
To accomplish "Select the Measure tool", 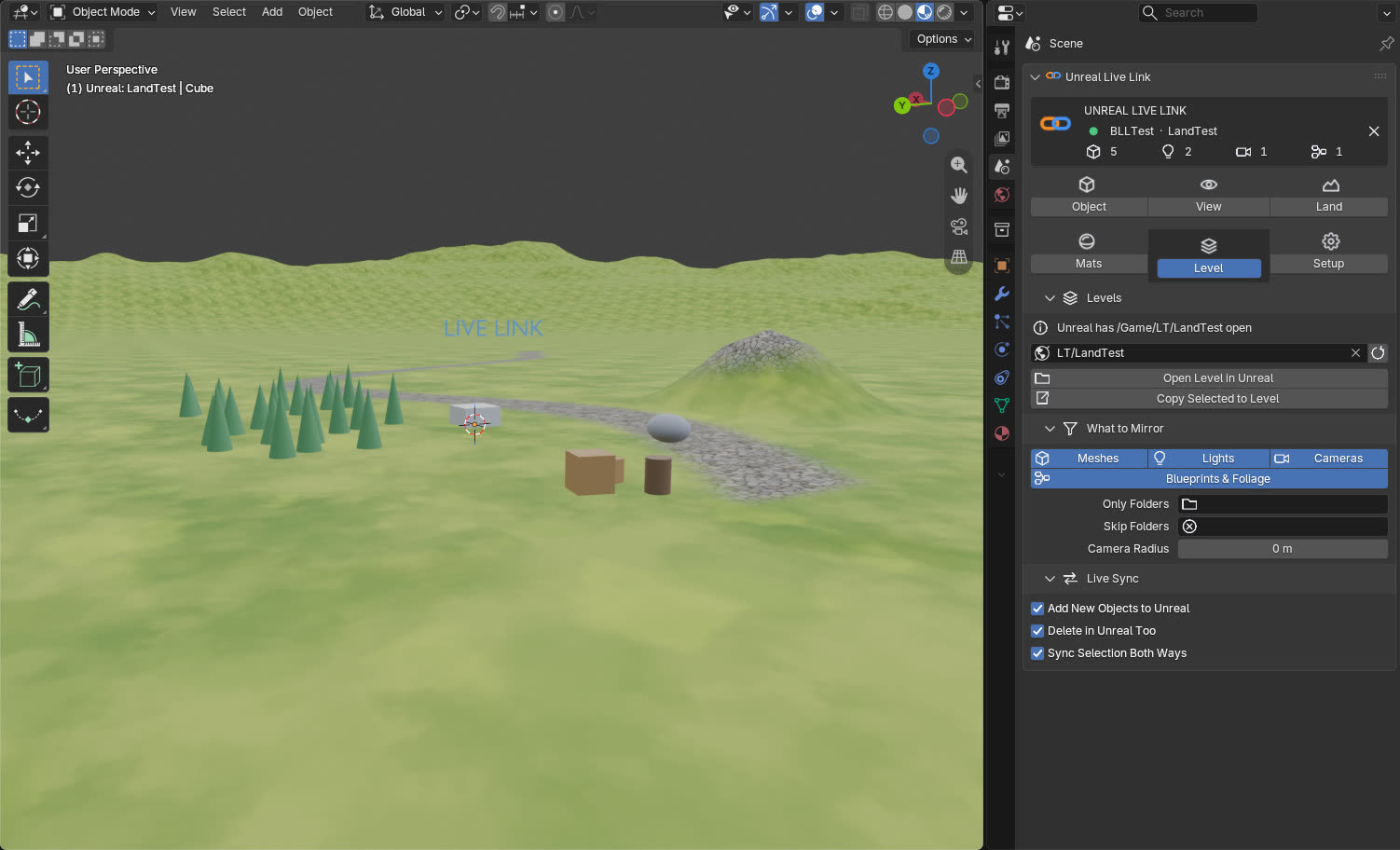I will [x=28, y=335].
